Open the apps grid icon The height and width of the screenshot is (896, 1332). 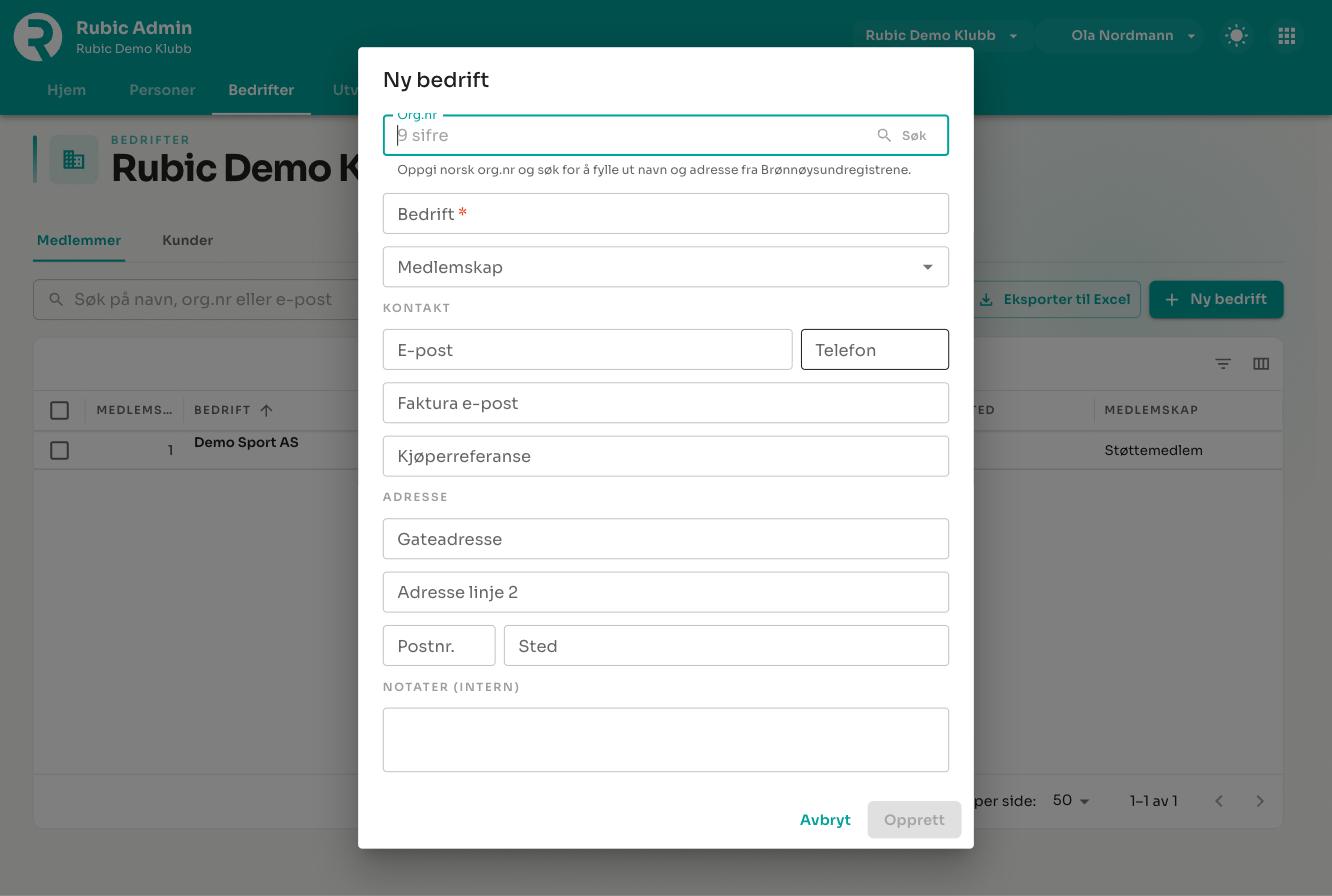(x=1287, y=36)
